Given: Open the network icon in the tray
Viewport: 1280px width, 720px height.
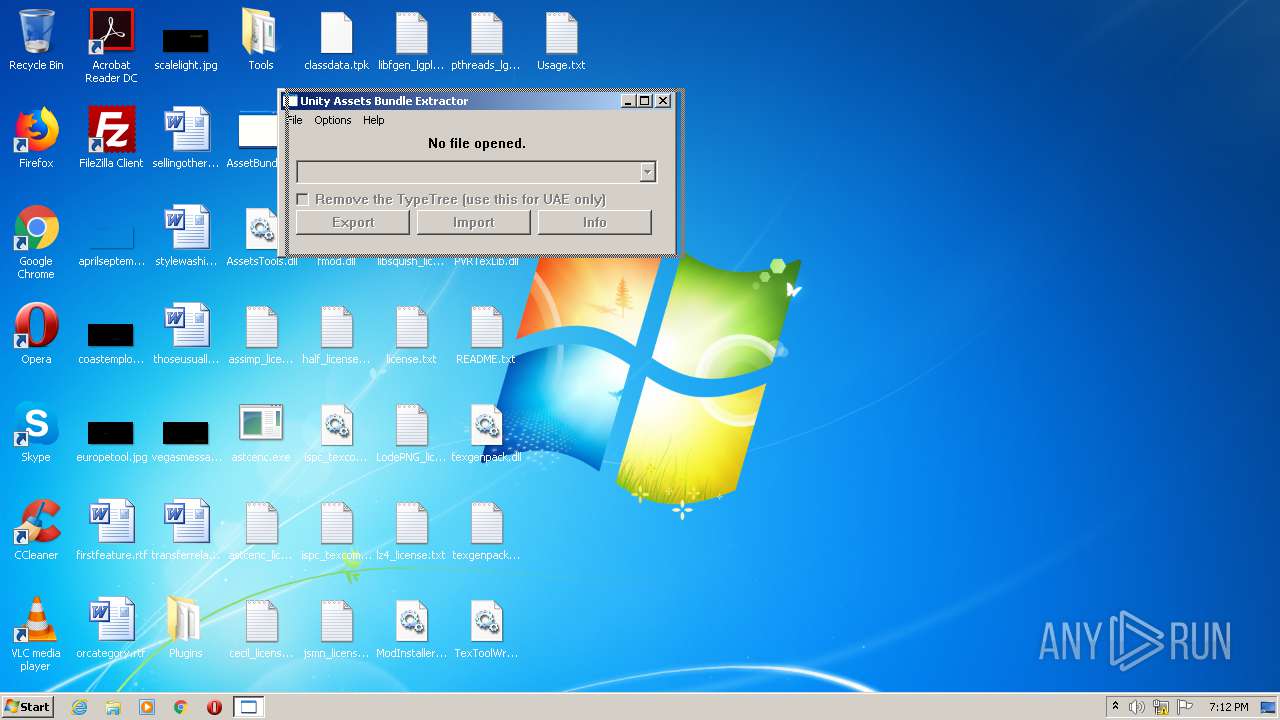Looking at the screenshot, I should (x=1161, y=707).
